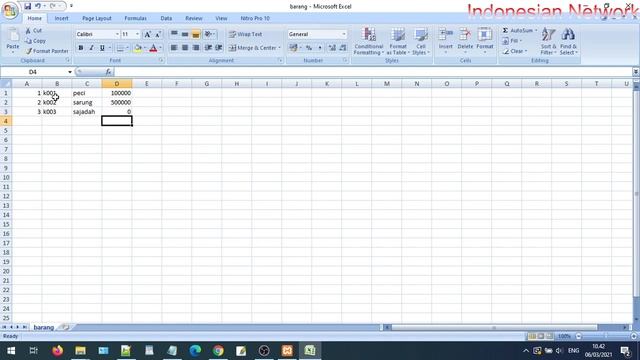Image resolution: width=640 pixels, height=360 pixels.
Task: Set top vertical alignment
Action: [174, 35]
